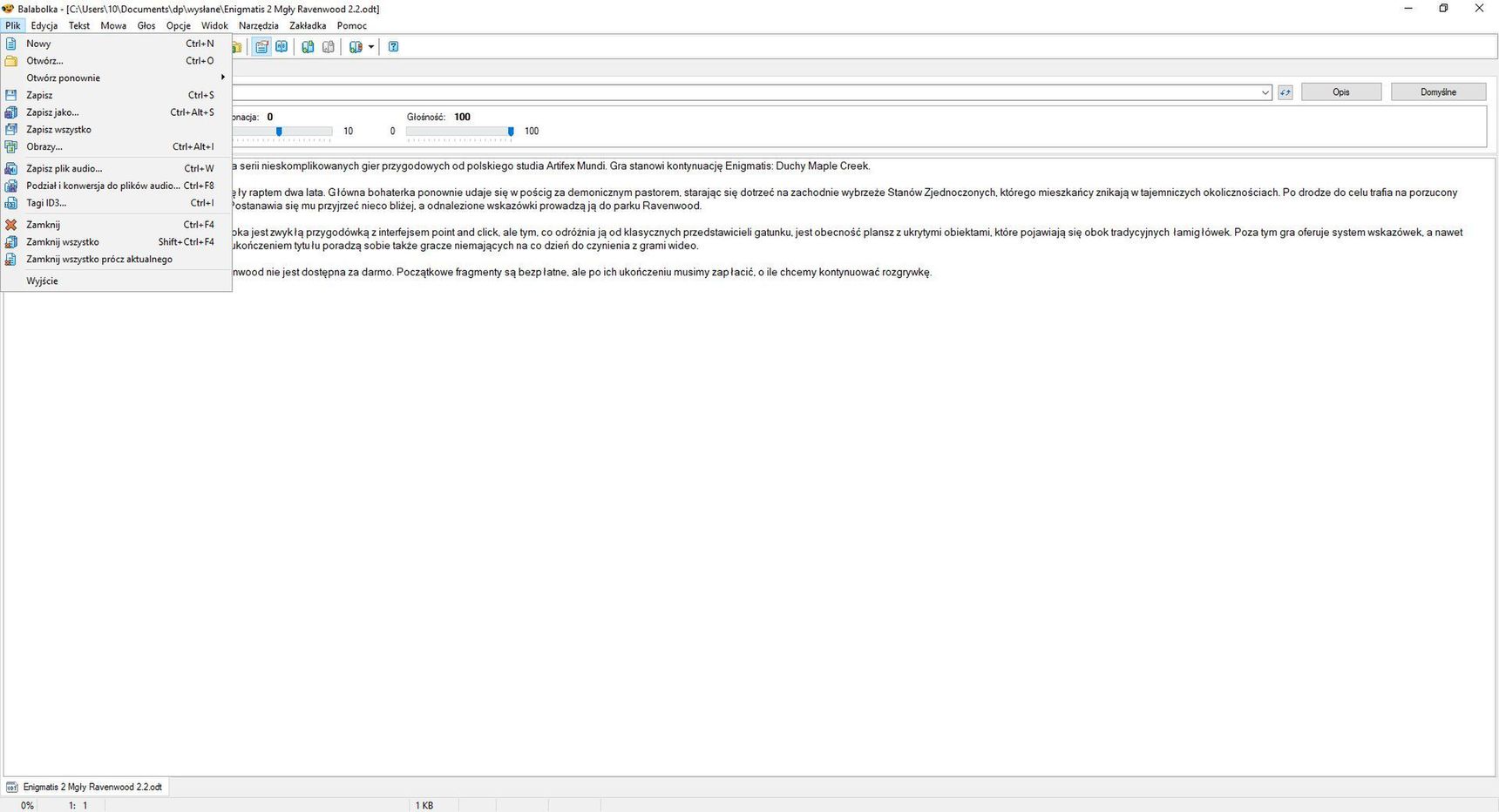The width and height of the screenshot is (1499, 812).
Task: Select Zapisz wszystko in the menu
Action: [x=116, y=130]
